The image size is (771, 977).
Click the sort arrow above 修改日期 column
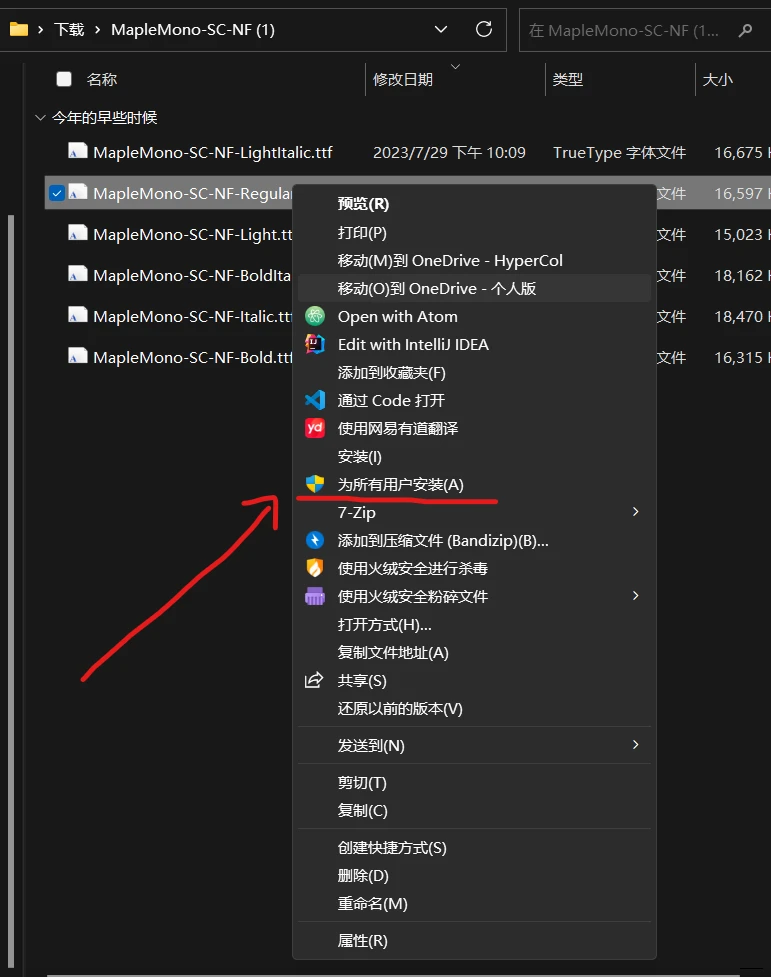[x=456, y=66]
